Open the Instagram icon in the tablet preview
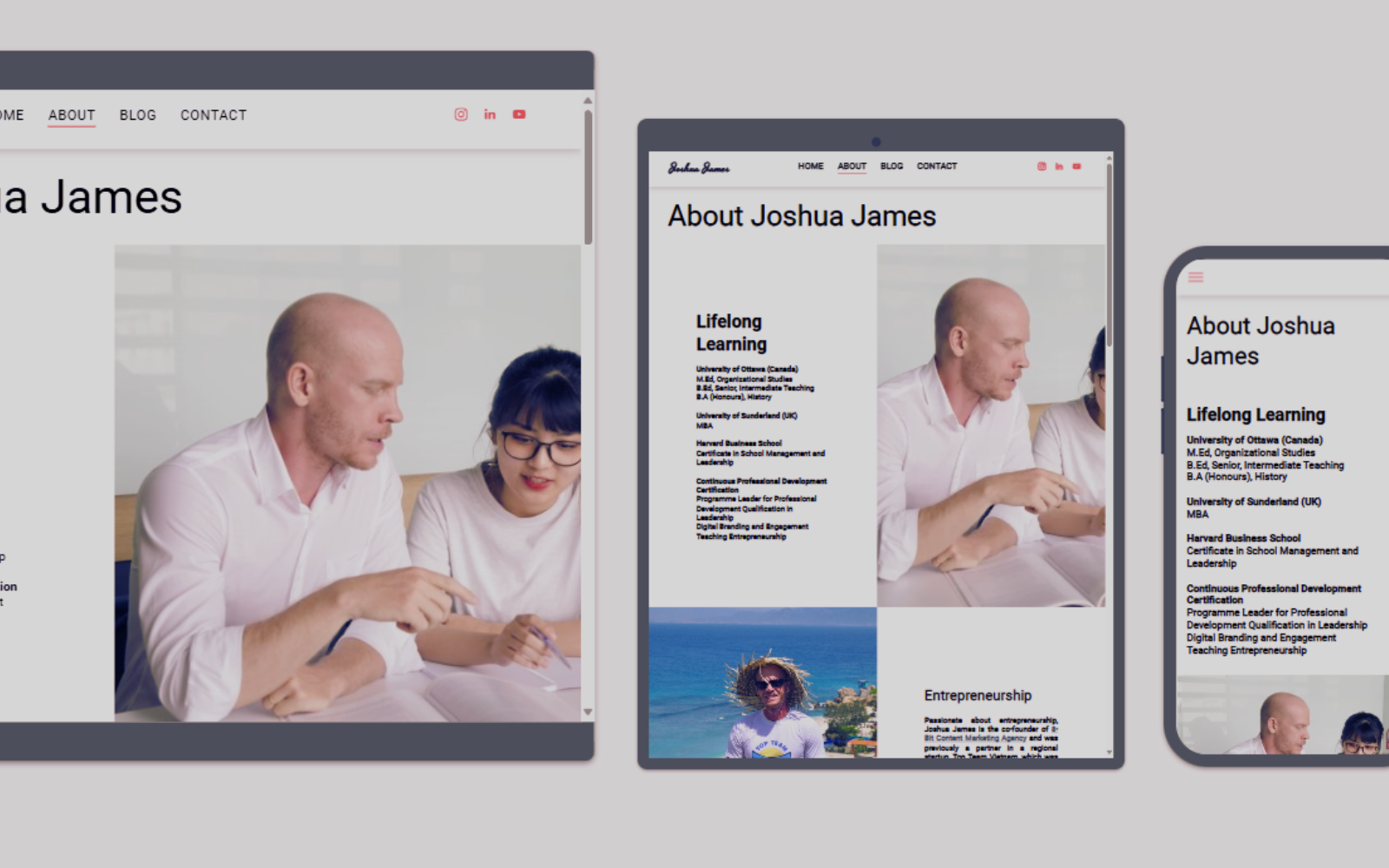Image resolution: width=1389 pixels, height=868 pixels. pyautogui.click(x=1042, y=167)
